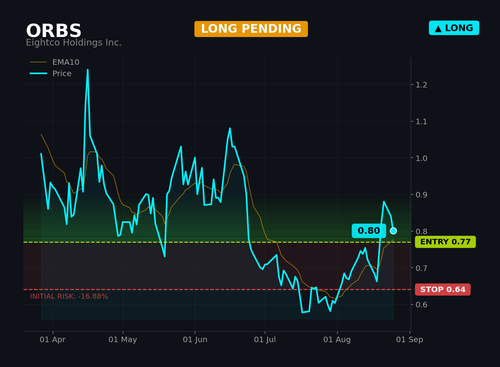Click the 01 Jun axis label
Image resolution: width=500 pixels, height=367 pixels.
pos(195,340)
